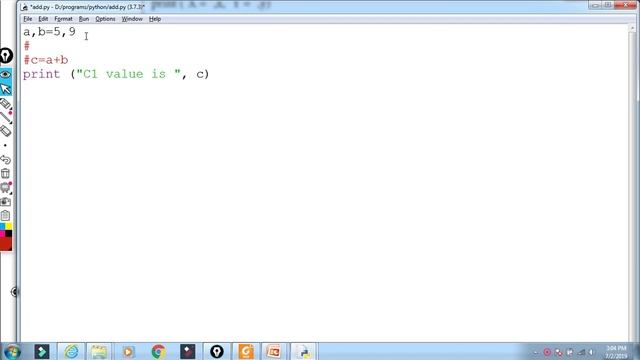Switch to Python IDLE on taskbar
This screenshot has width=640, height=360.
coord(303,351)
